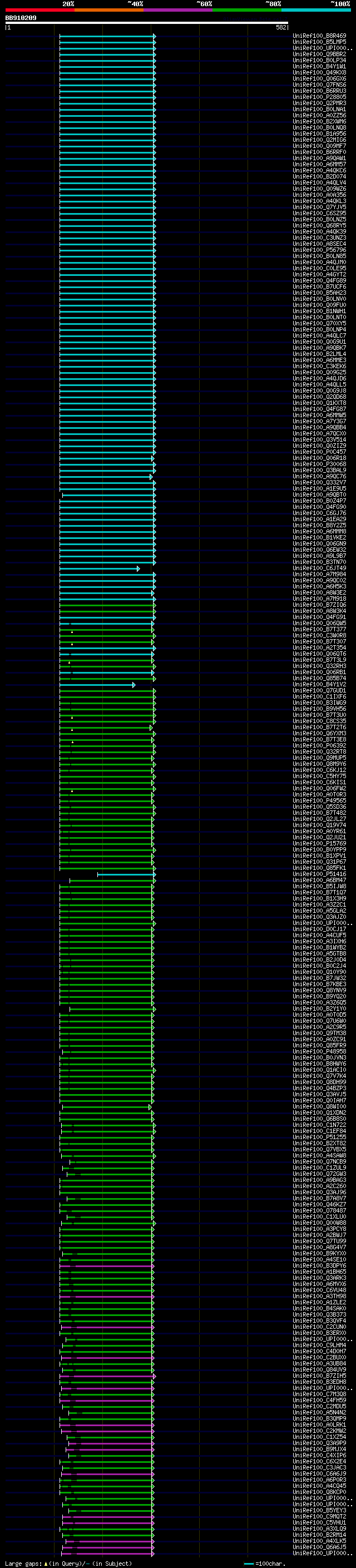Select hit UniRef100_B8R469
The image size is (356, 1568).
319,36
